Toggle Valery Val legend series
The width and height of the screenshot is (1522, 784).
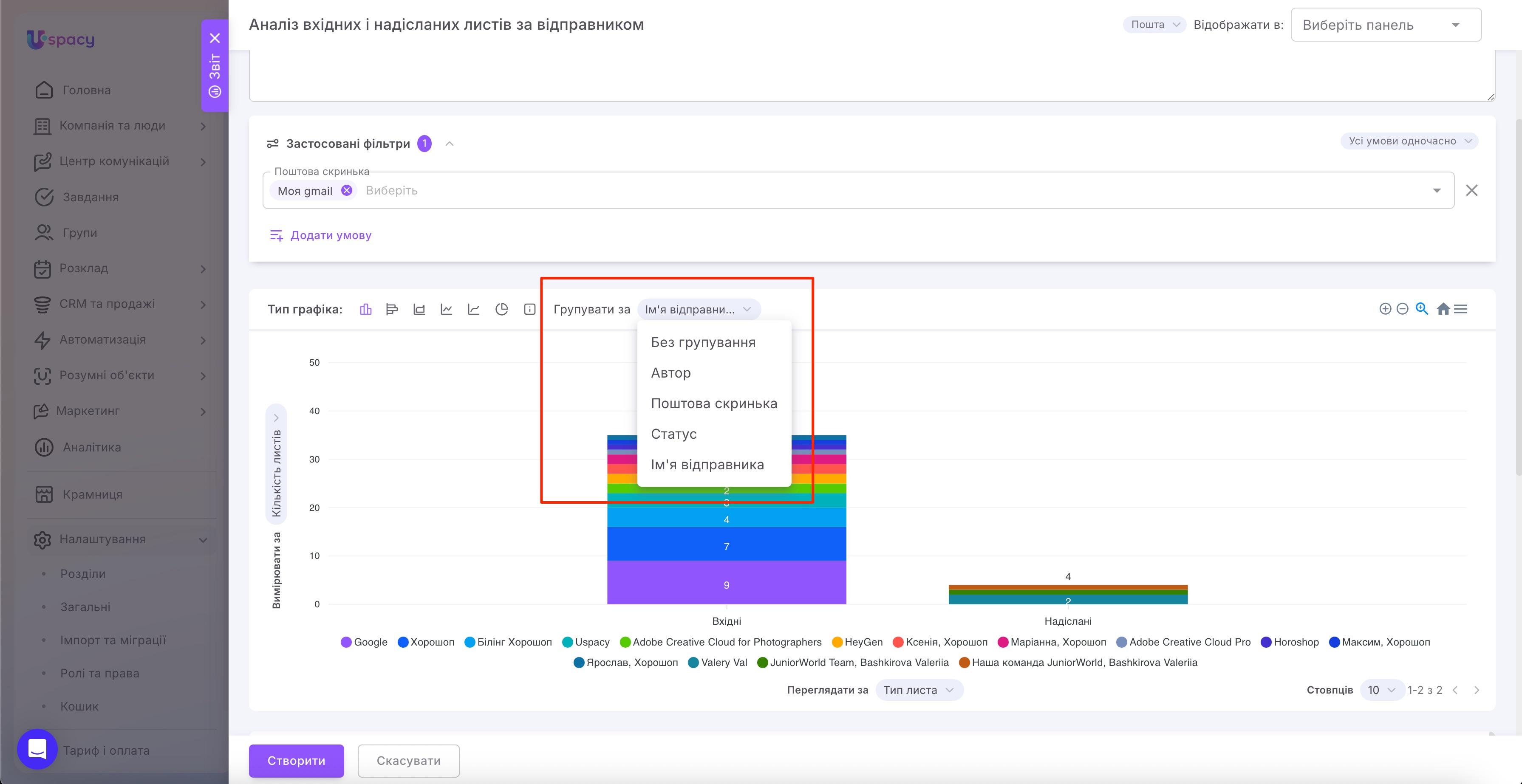point(718,663)
